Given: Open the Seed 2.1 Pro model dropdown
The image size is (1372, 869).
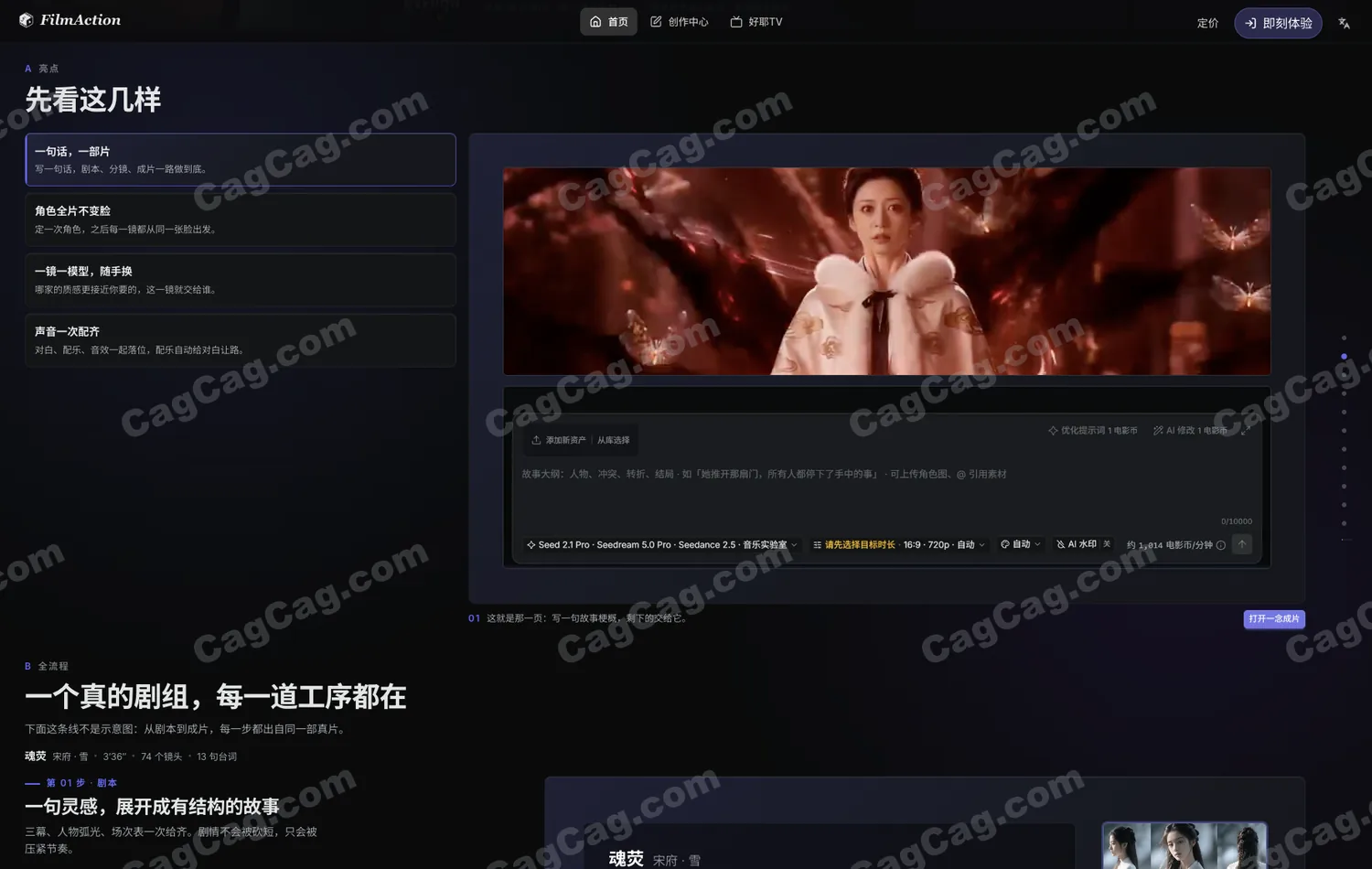Looking at the screenshot, I should (661, 544).
